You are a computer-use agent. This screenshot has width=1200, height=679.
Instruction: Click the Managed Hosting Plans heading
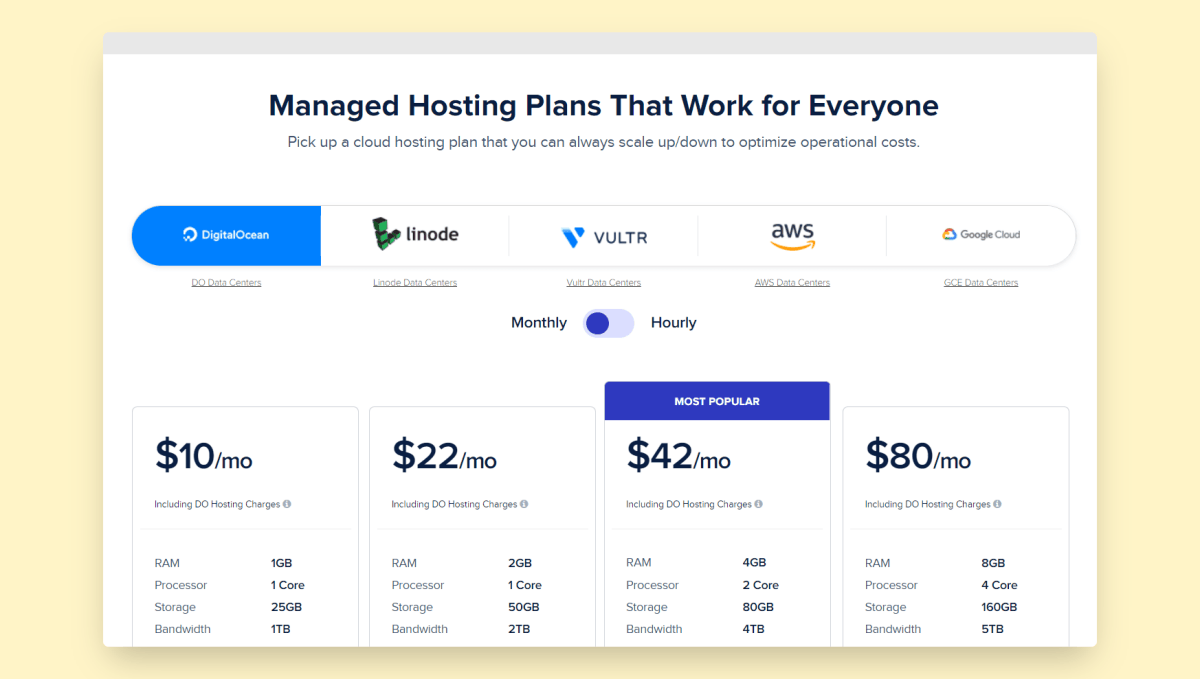(604, 106)
